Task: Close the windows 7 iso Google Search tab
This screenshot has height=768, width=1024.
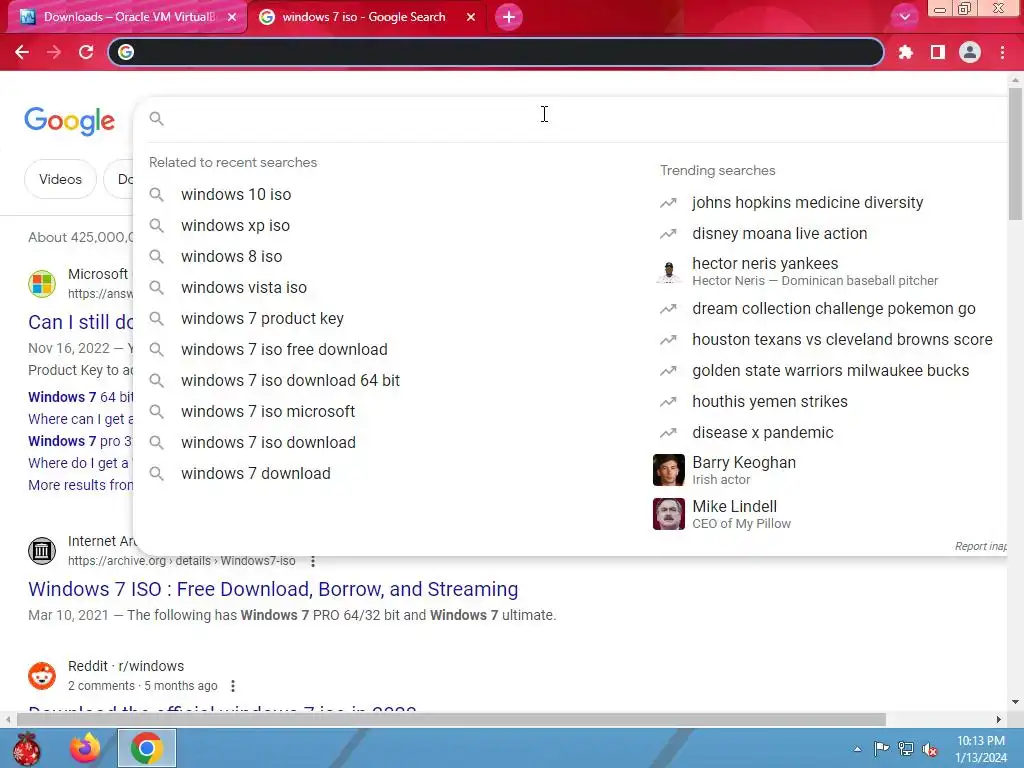Action: point(471,17)
